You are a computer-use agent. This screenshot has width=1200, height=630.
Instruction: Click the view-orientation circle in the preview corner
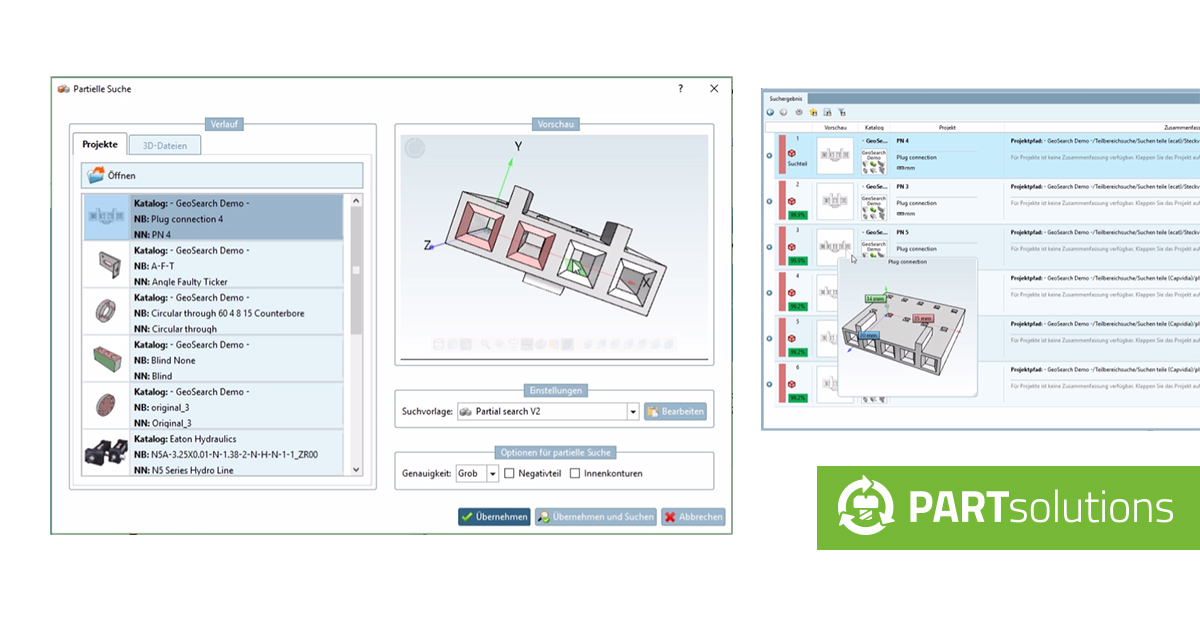tap(414, 148)
